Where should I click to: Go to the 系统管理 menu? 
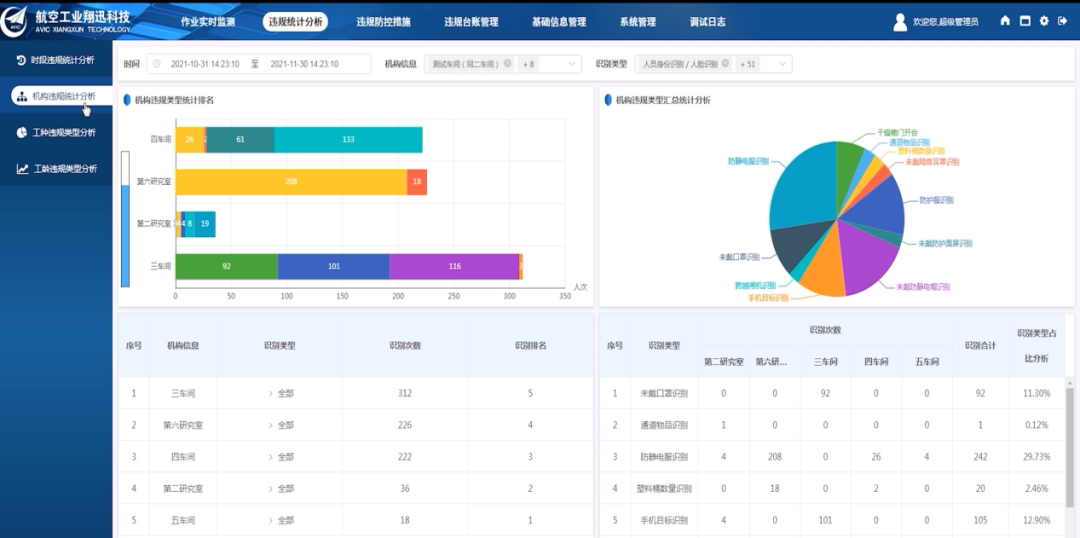coord(638,21)
